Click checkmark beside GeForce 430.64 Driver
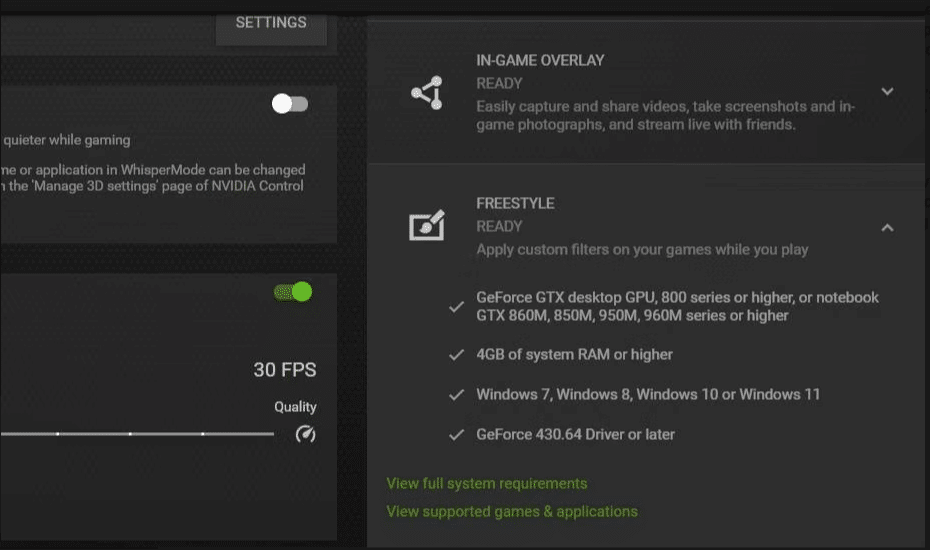 456,435
